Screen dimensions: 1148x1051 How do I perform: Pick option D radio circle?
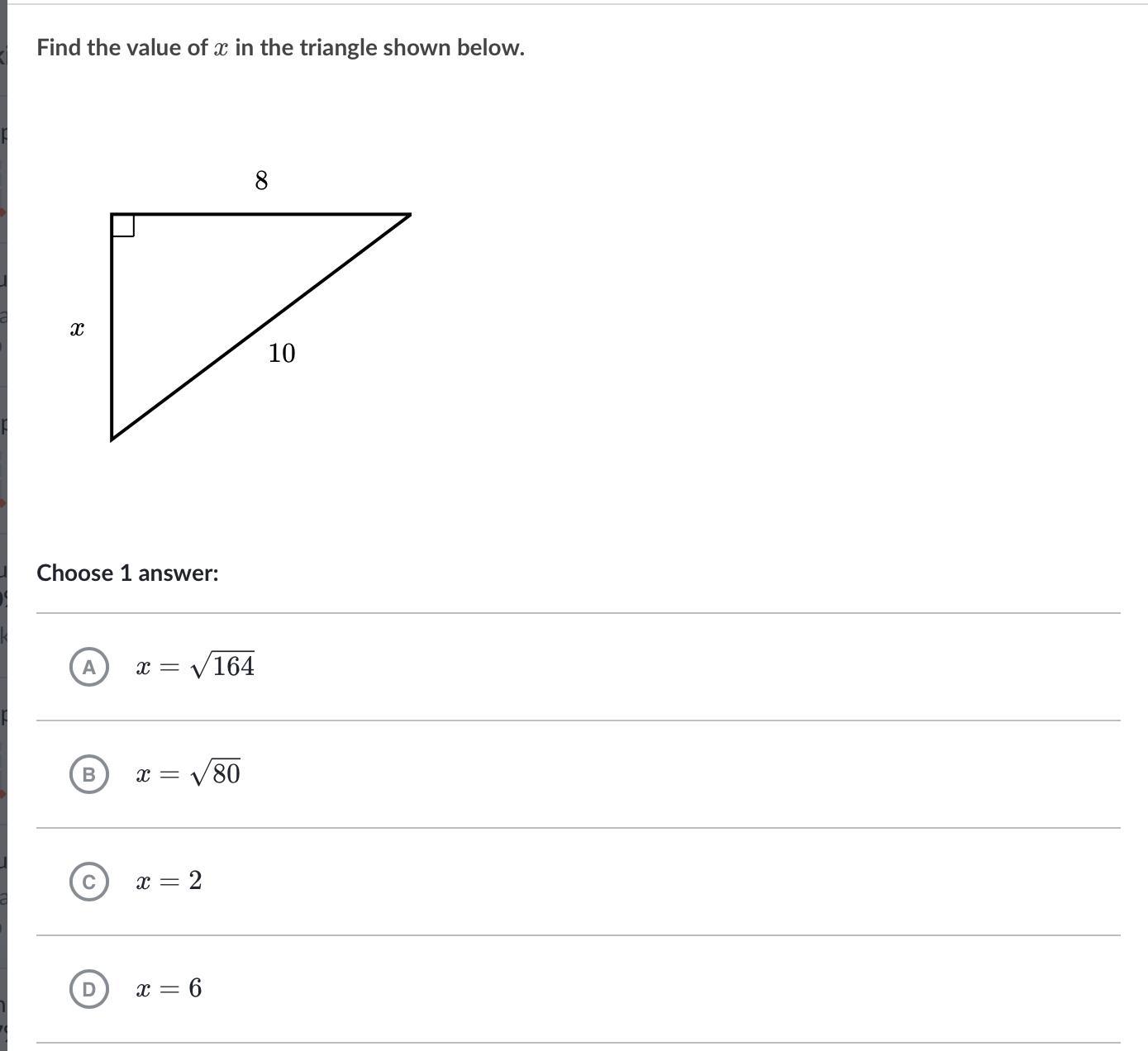click(89, 989)
